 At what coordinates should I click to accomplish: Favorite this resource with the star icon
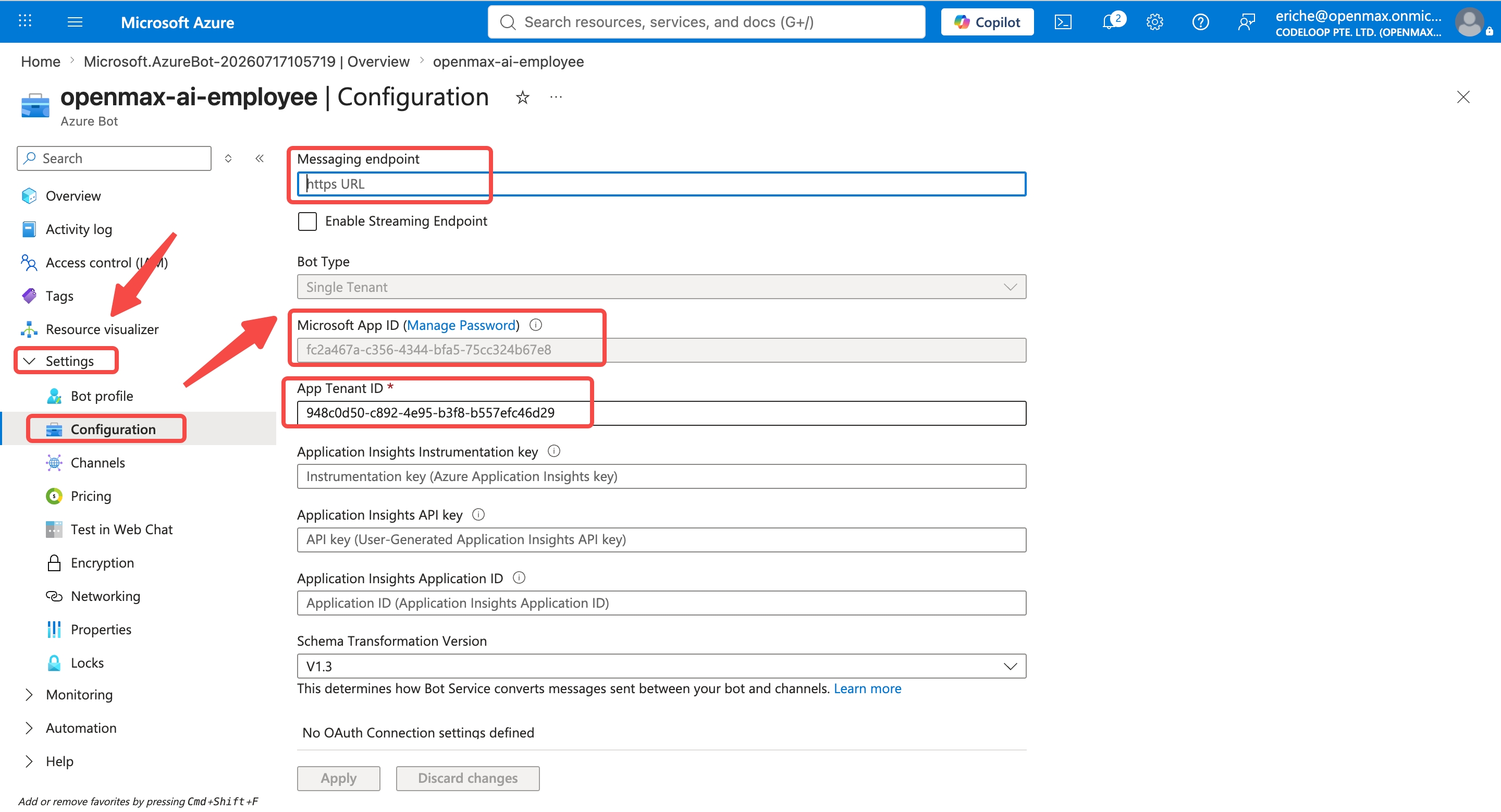point(523,97)
